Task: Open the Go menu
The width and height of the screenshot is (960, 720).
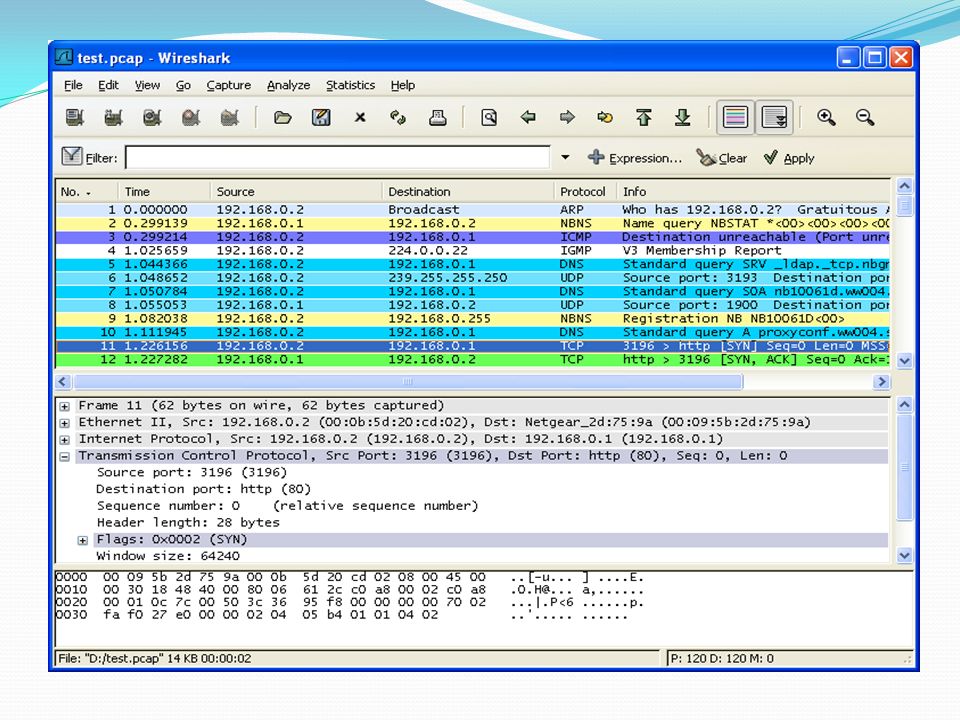Action: tap(183, 85)
